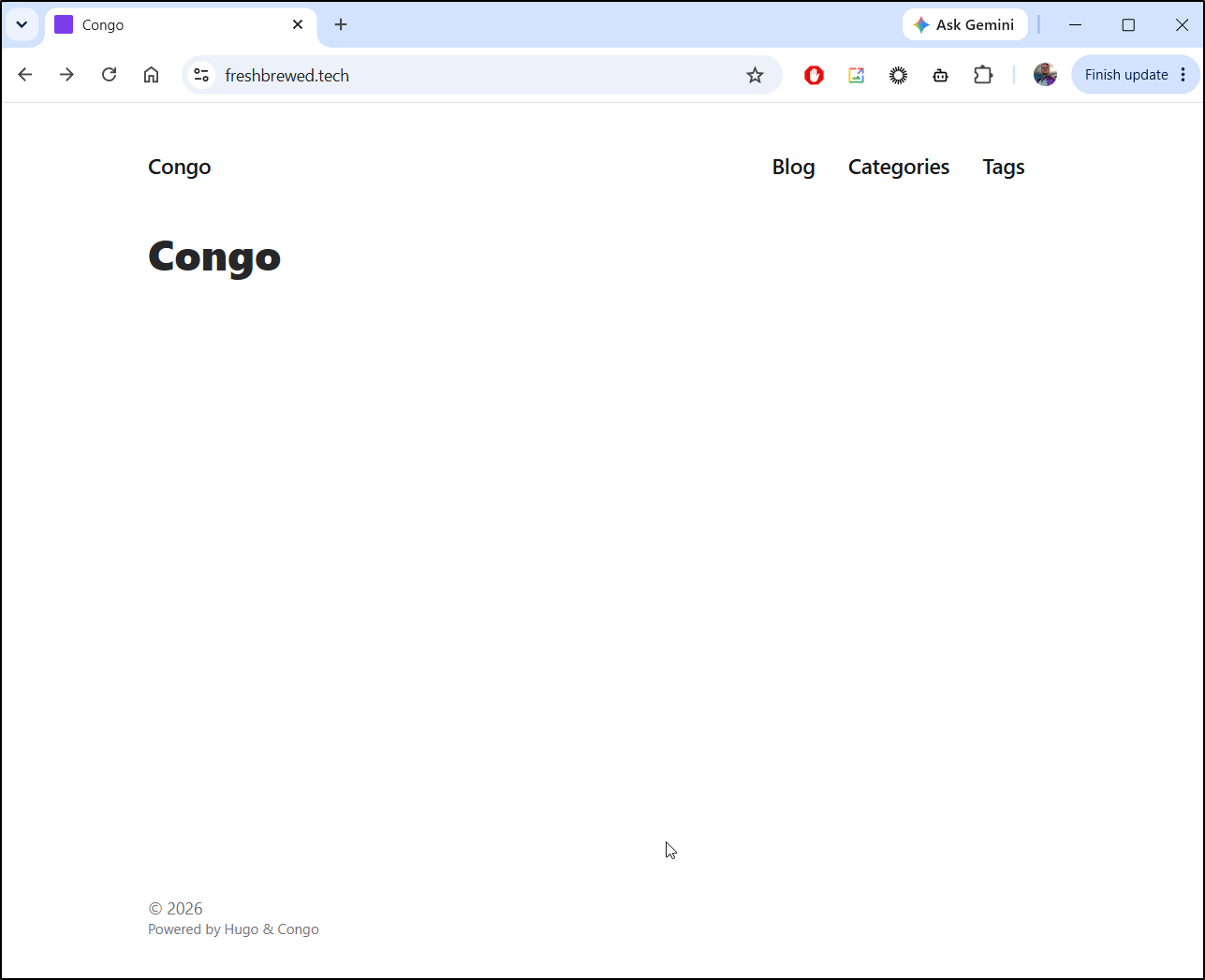Viewport: 1205px width, 980px height.
Task: Open the Tags menu link
Action: [1004, 167]
